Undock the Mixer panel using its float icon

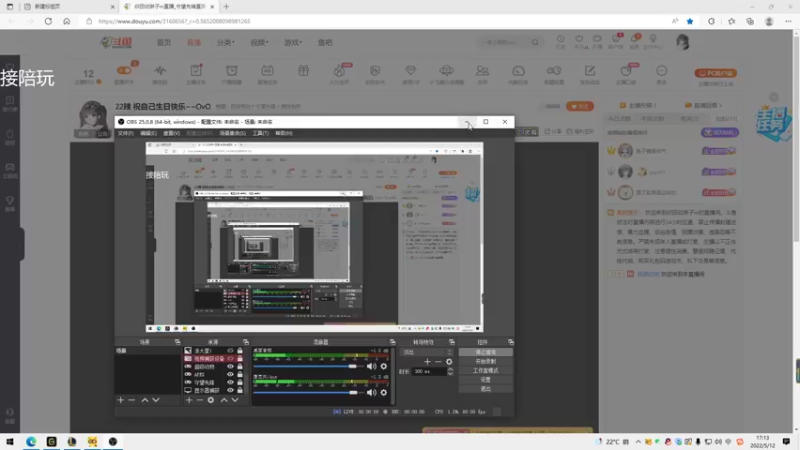pos(392,342)
